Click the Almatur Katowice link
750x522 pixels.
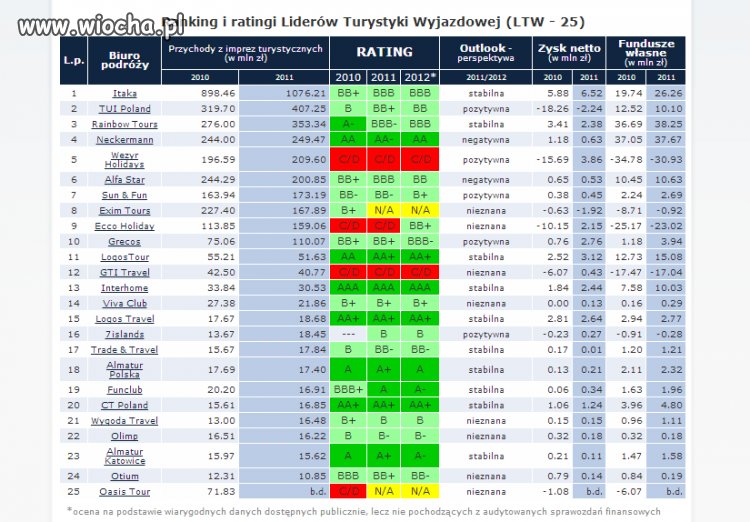(124, 456)
